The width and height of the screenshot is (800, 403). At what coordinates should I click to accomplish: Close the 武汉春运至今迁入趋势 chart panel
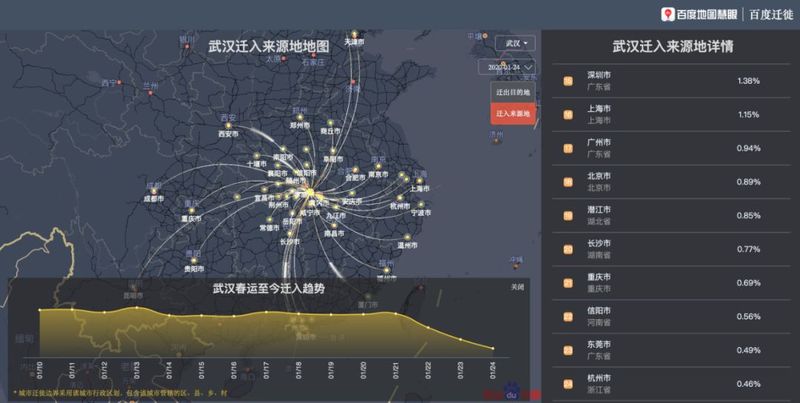(517, 287)
